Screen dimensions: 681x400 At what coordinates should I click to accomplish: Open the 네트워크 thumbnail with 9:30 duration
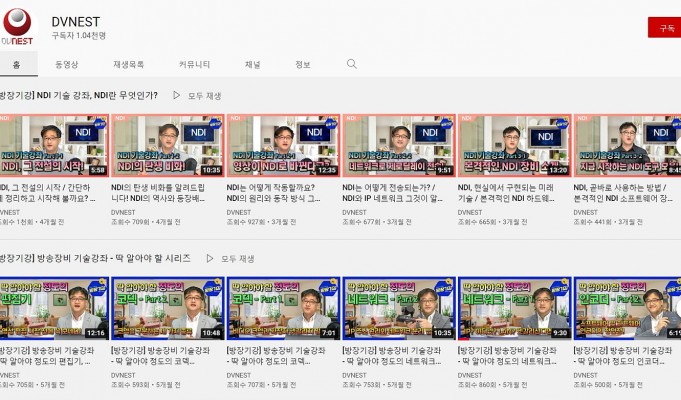click(515, 308)
